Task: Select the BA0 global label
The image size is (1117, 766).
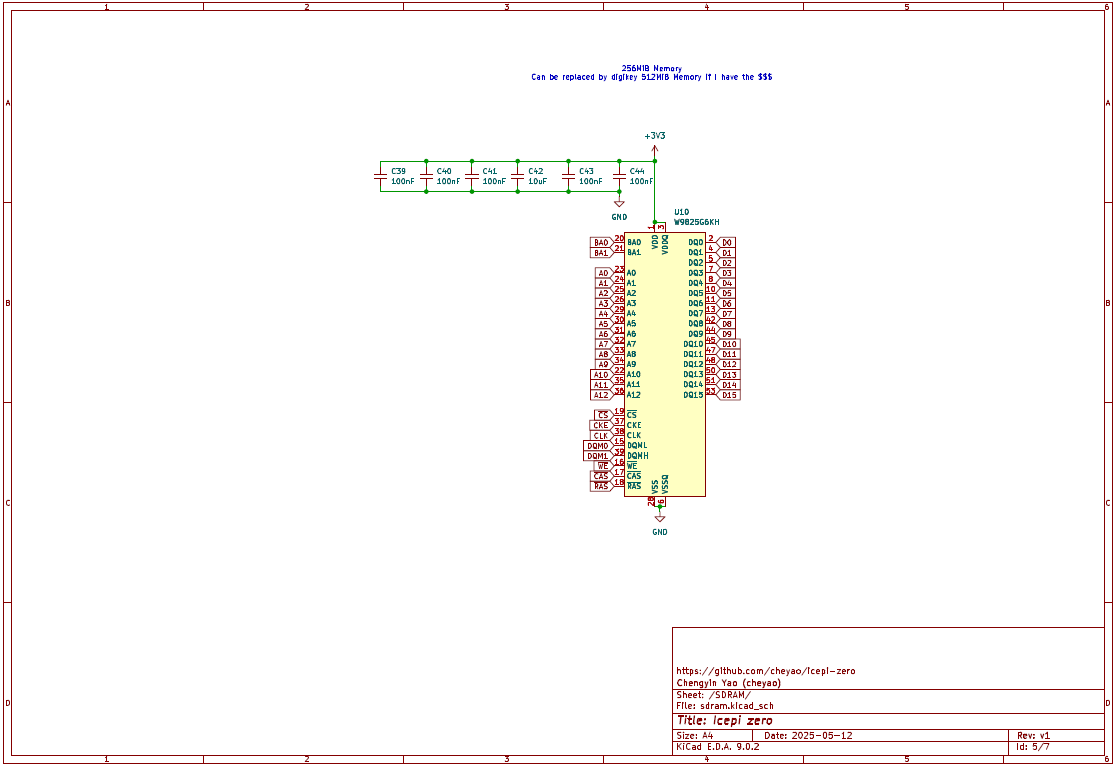Action: (601, 243)
